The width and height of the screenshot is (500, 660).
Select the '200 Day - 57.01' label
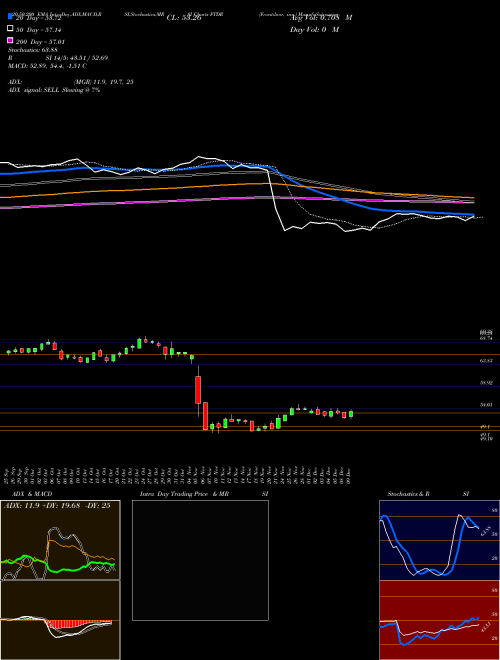pyautogui.click(x=40, y=42)
